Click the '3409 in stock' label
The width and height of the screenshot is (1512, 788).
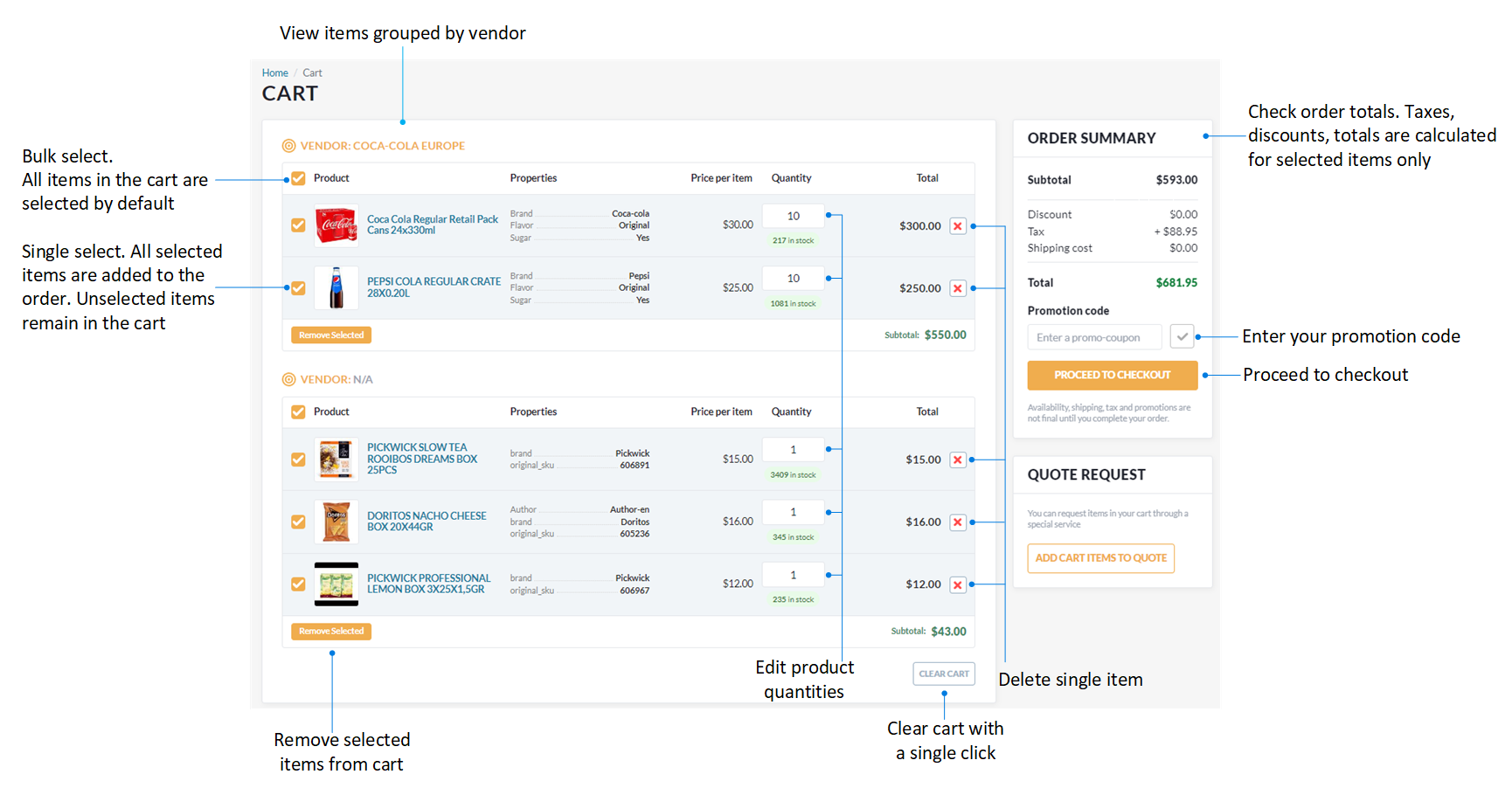793,475
